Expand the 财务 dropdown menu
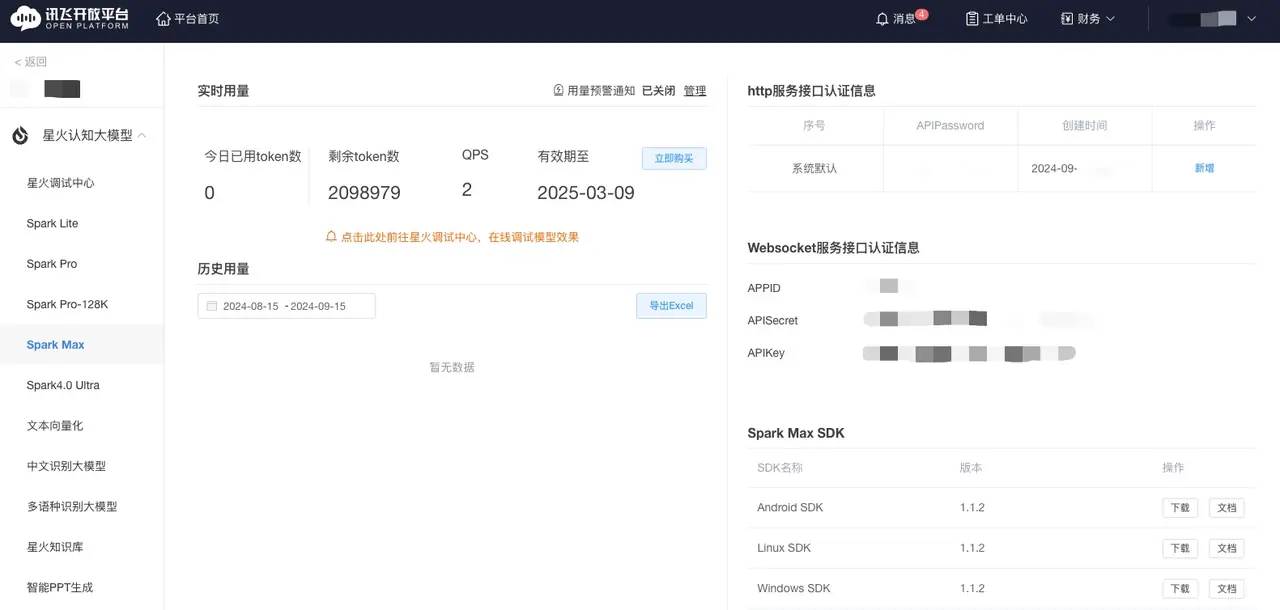The height and width of the screenshot is (610, 1280). [x=1110, y=19]
